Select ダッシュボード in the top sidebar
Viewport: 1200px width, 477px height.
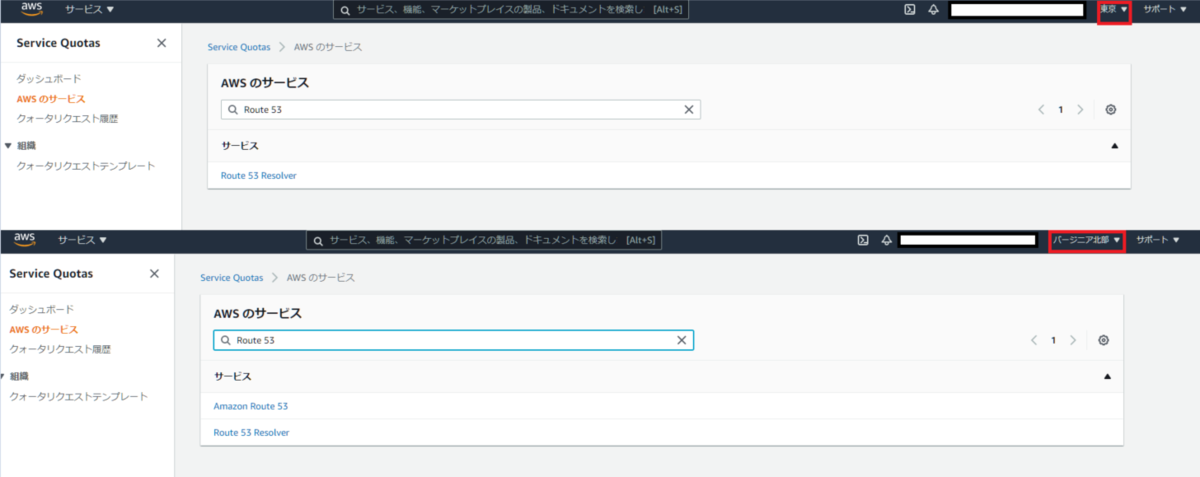(49, 78)
